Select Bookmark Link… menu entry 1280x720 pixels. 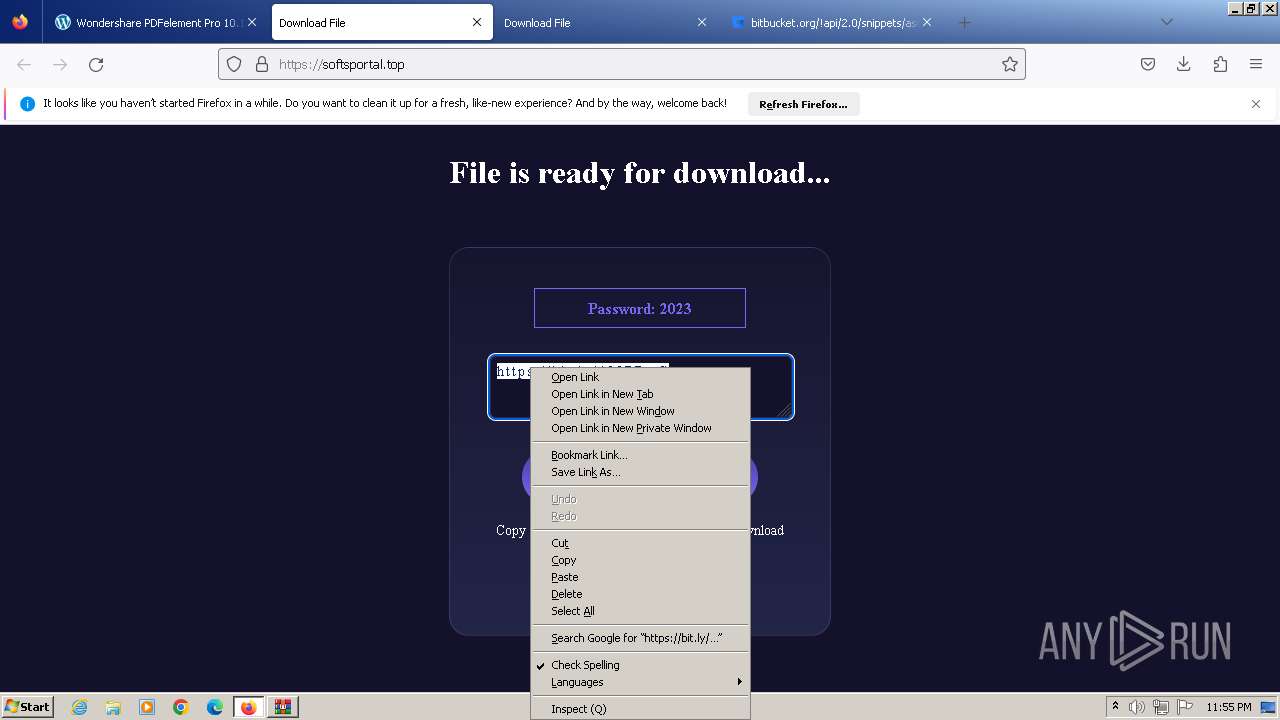640,455
